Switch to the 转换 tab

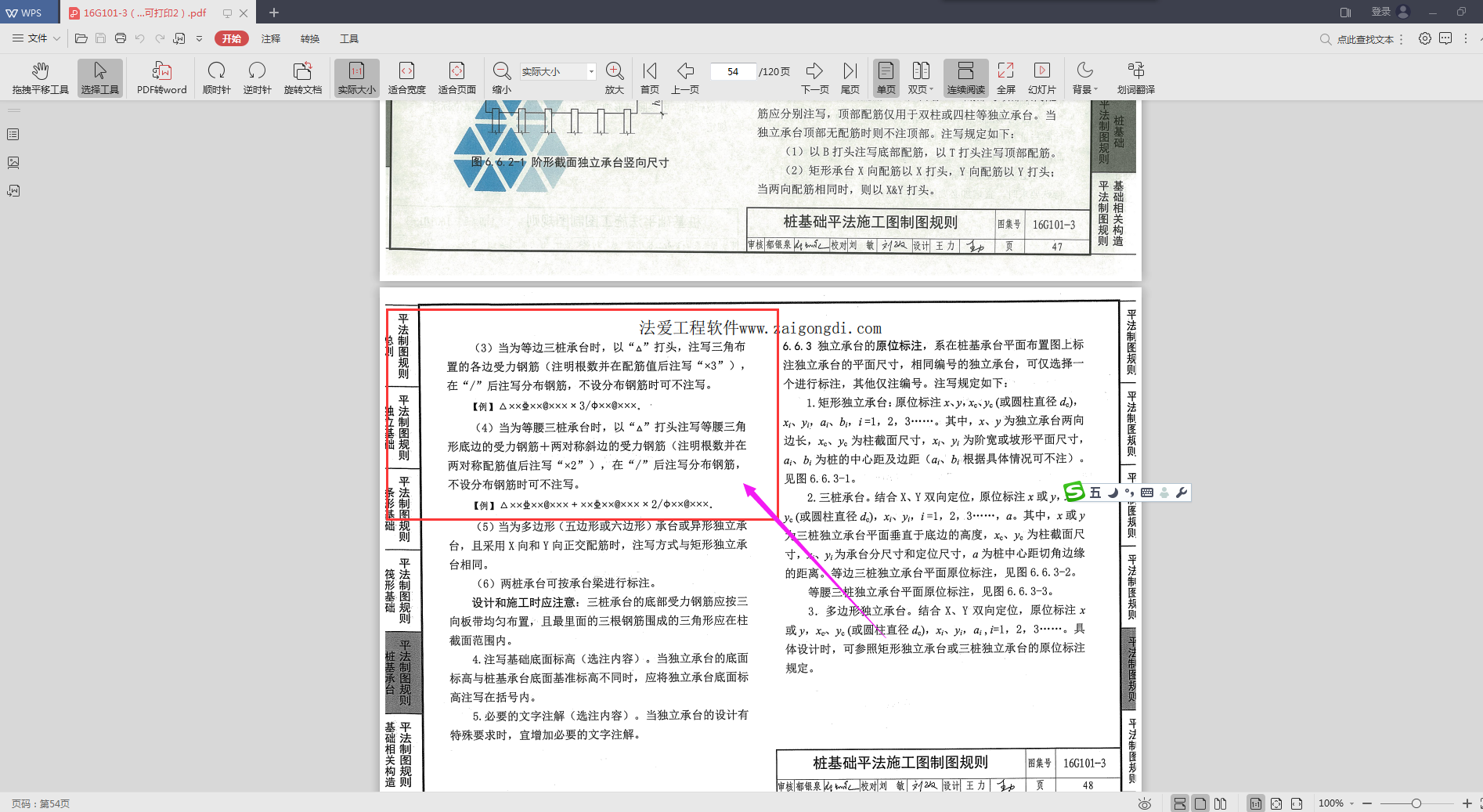(310, 38)
